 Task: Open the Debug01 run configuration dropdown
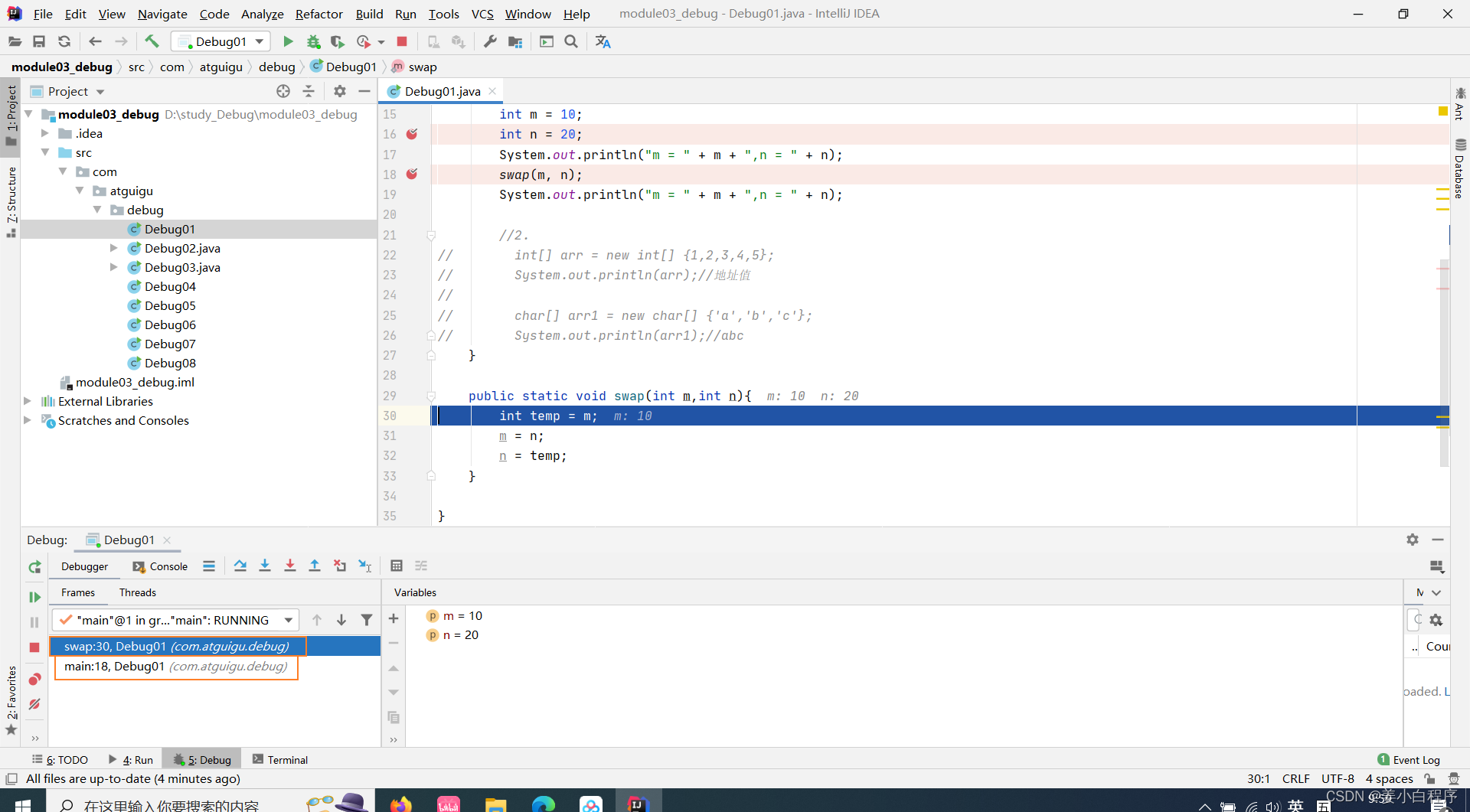[x=220, y=41]
